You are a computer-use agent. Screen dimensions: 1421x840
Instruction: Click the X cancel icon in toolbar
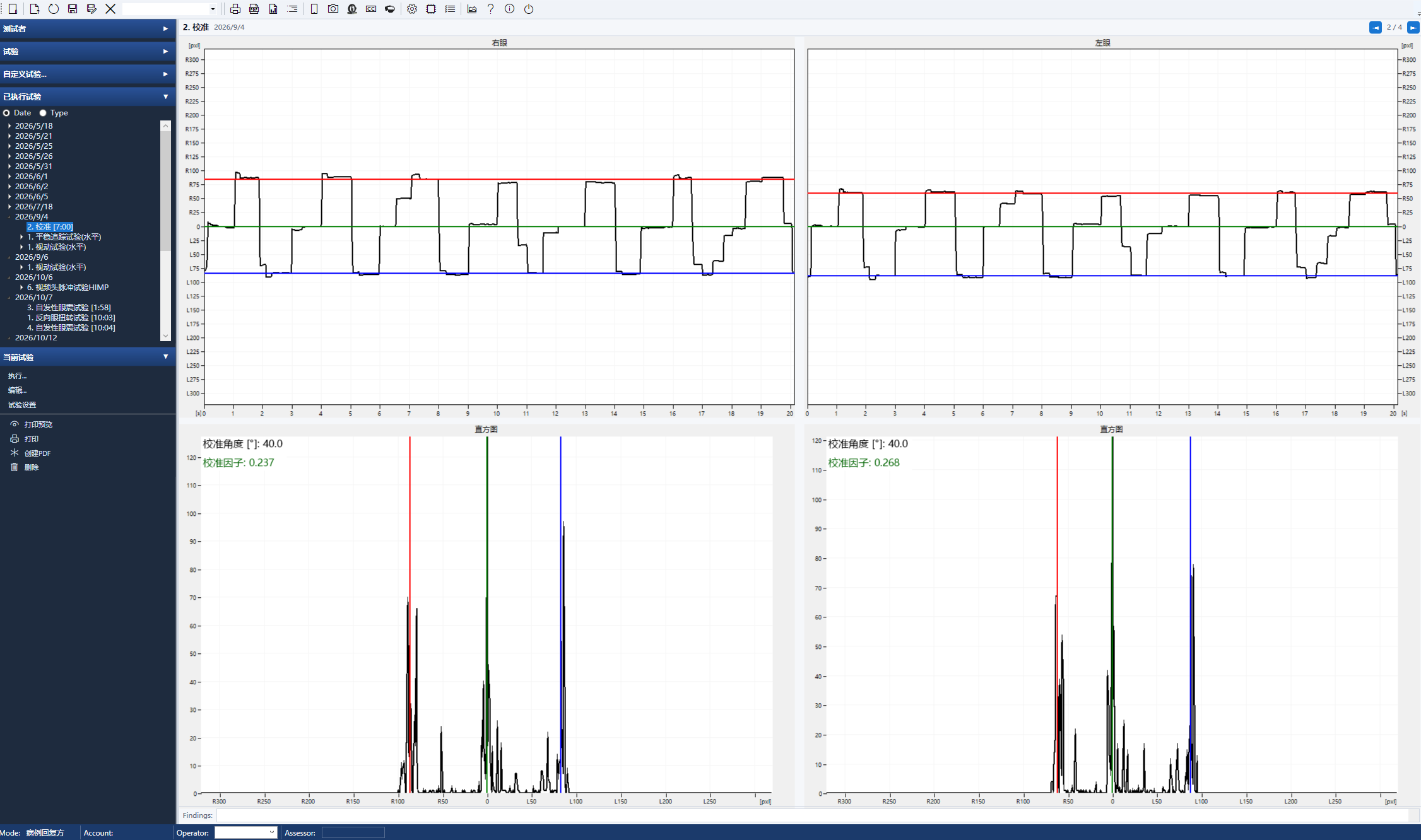pos(110,9)
